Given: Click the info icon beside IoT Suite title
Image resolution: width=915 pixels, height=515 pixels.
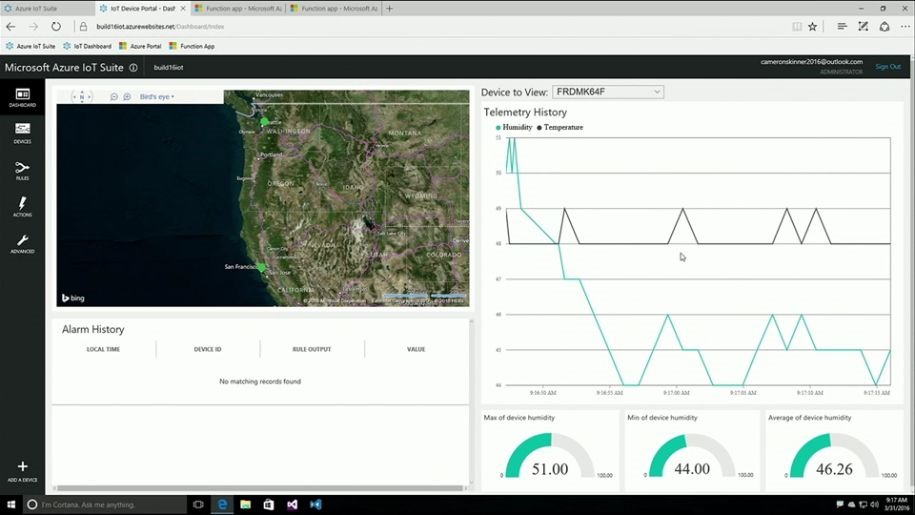Looking at the screenshot, I should point(134,68).
